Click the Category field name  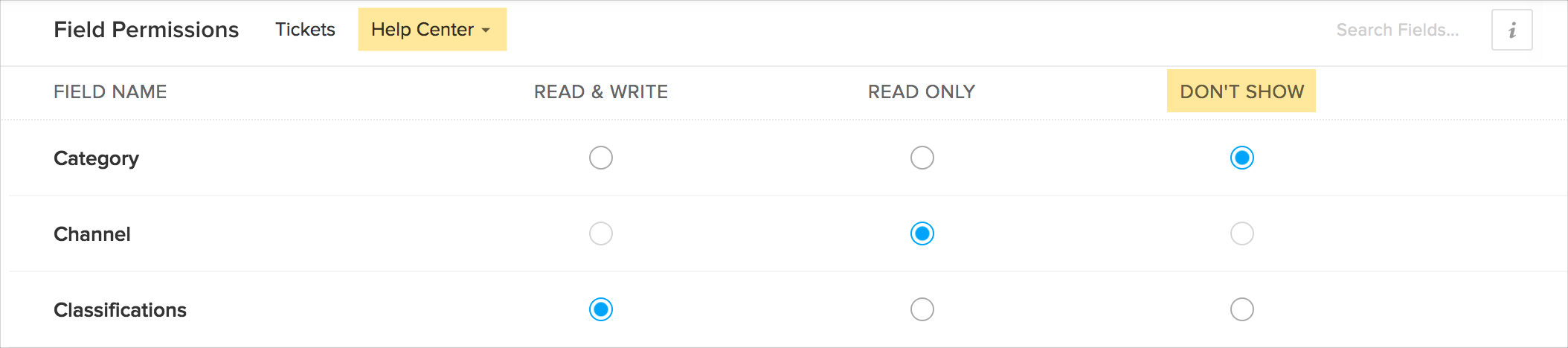click(96, 158)
